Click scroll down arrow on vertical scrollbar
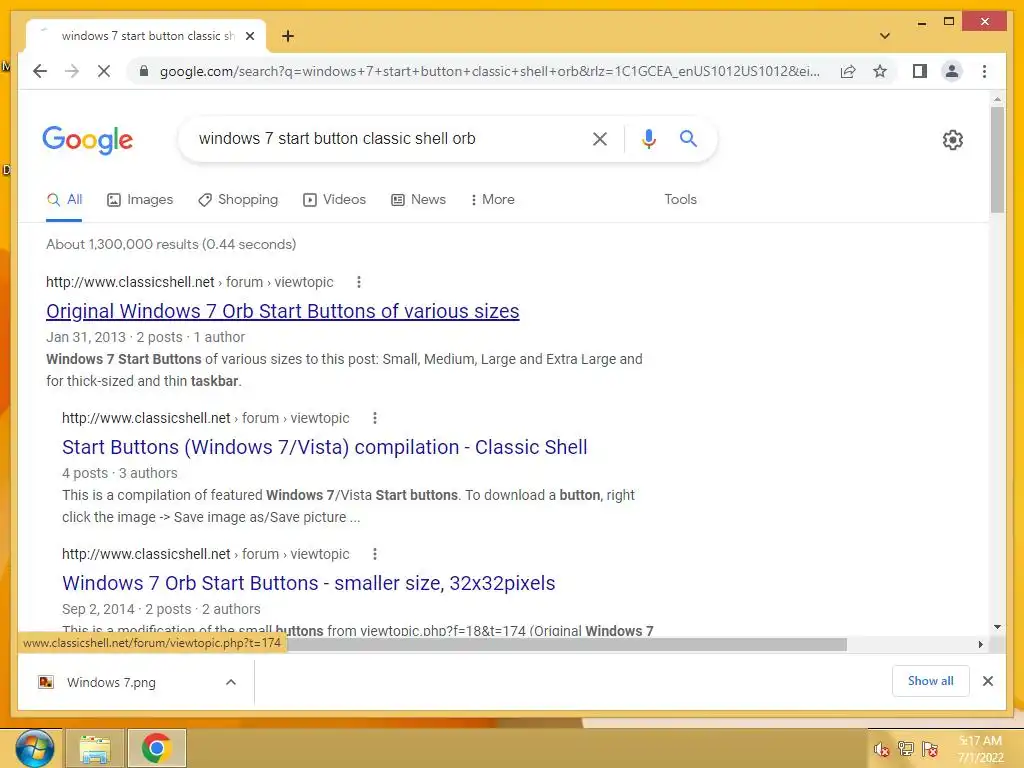Image resolution: width=1024 pixels, height=768 pixels. [997, 627]
